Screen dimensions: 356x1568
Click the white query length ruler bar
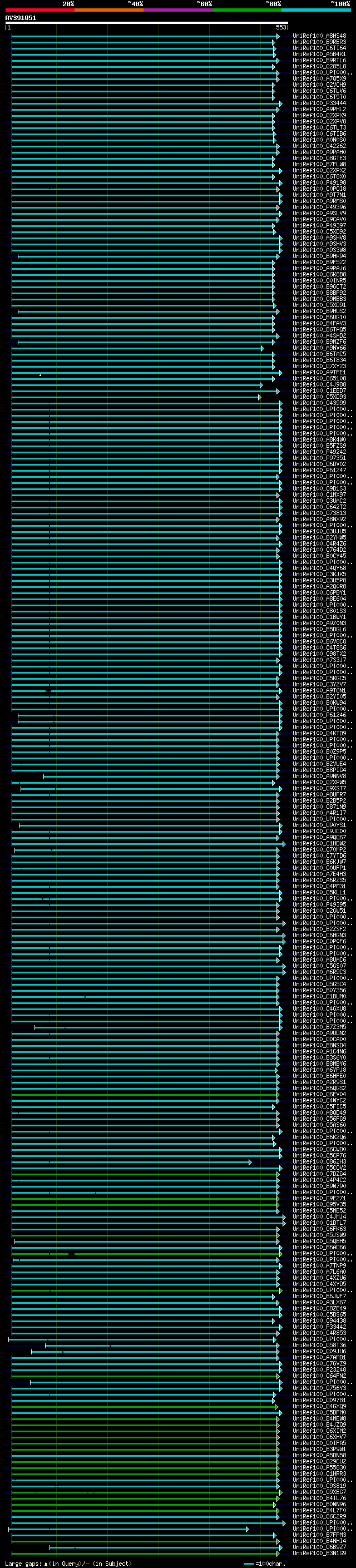click(147, 23)
